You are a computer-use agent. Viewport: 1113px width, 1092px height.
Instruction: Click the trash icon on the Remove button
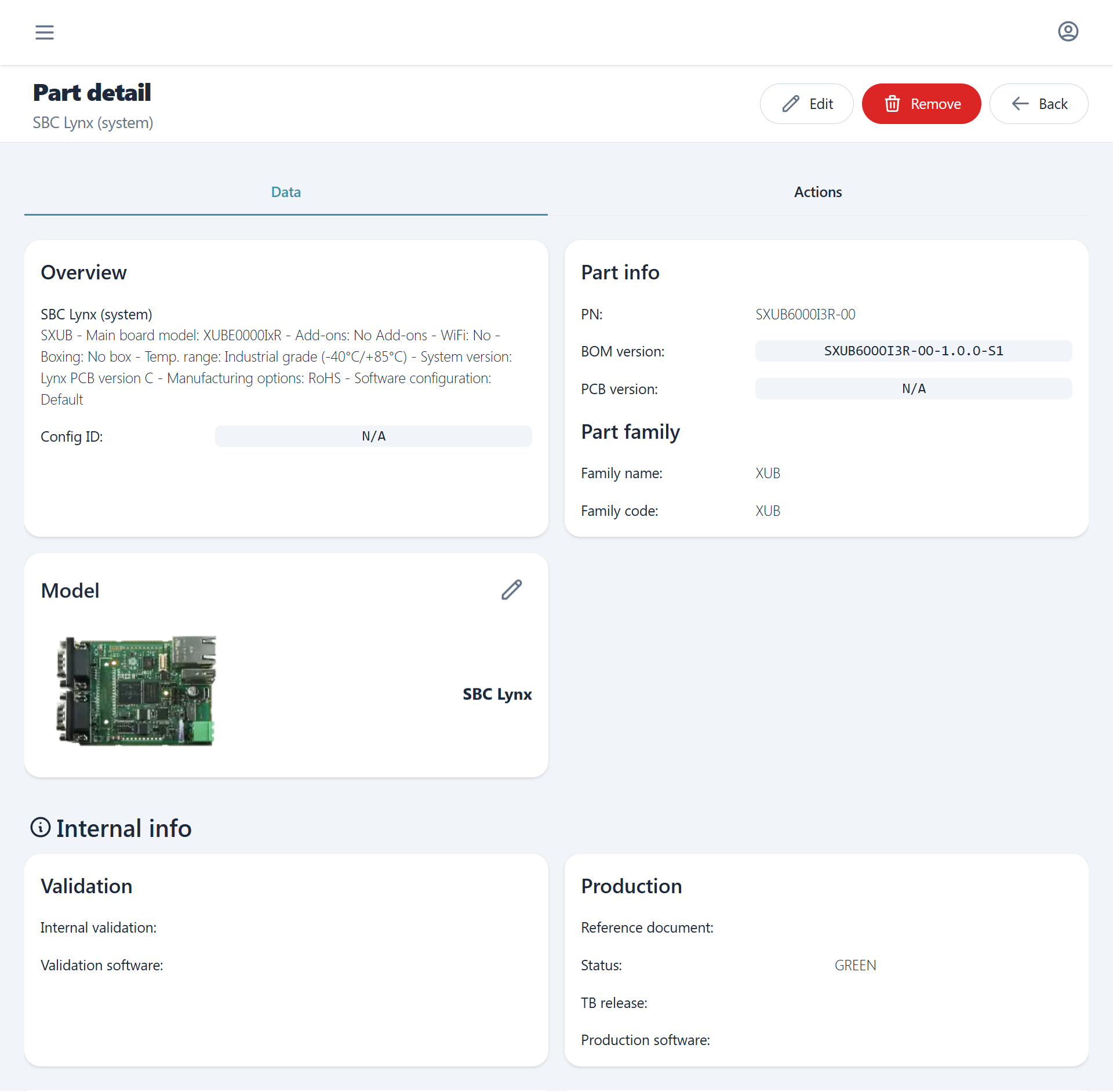(x=892, y=104)
